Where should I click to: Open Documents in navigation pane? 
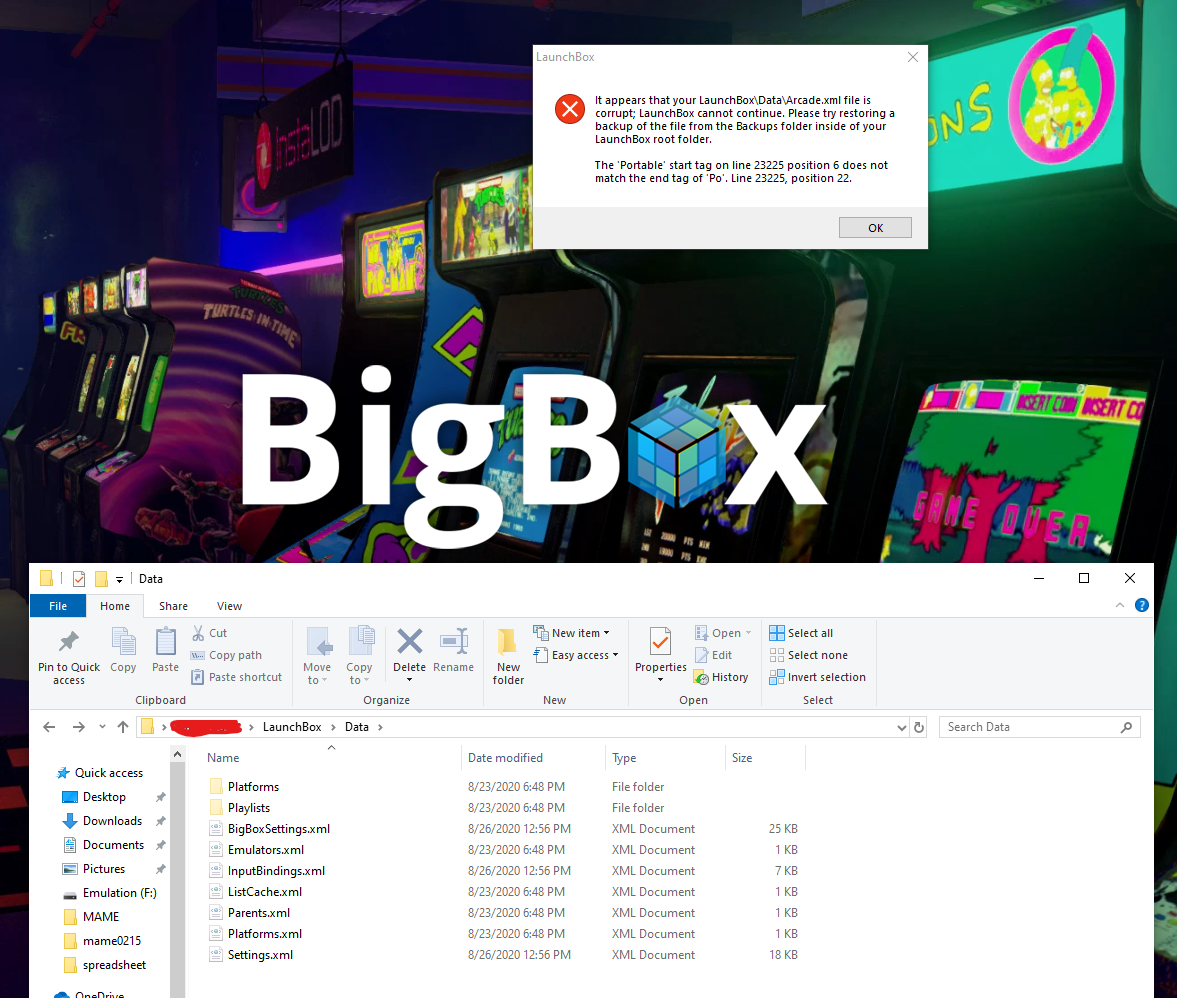coord(113,845)
